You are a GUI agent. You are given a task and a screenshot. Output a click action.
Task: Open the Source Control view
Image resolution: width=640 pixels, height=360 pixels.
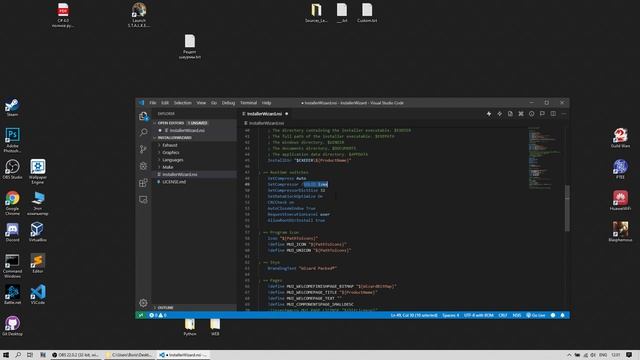143,149
